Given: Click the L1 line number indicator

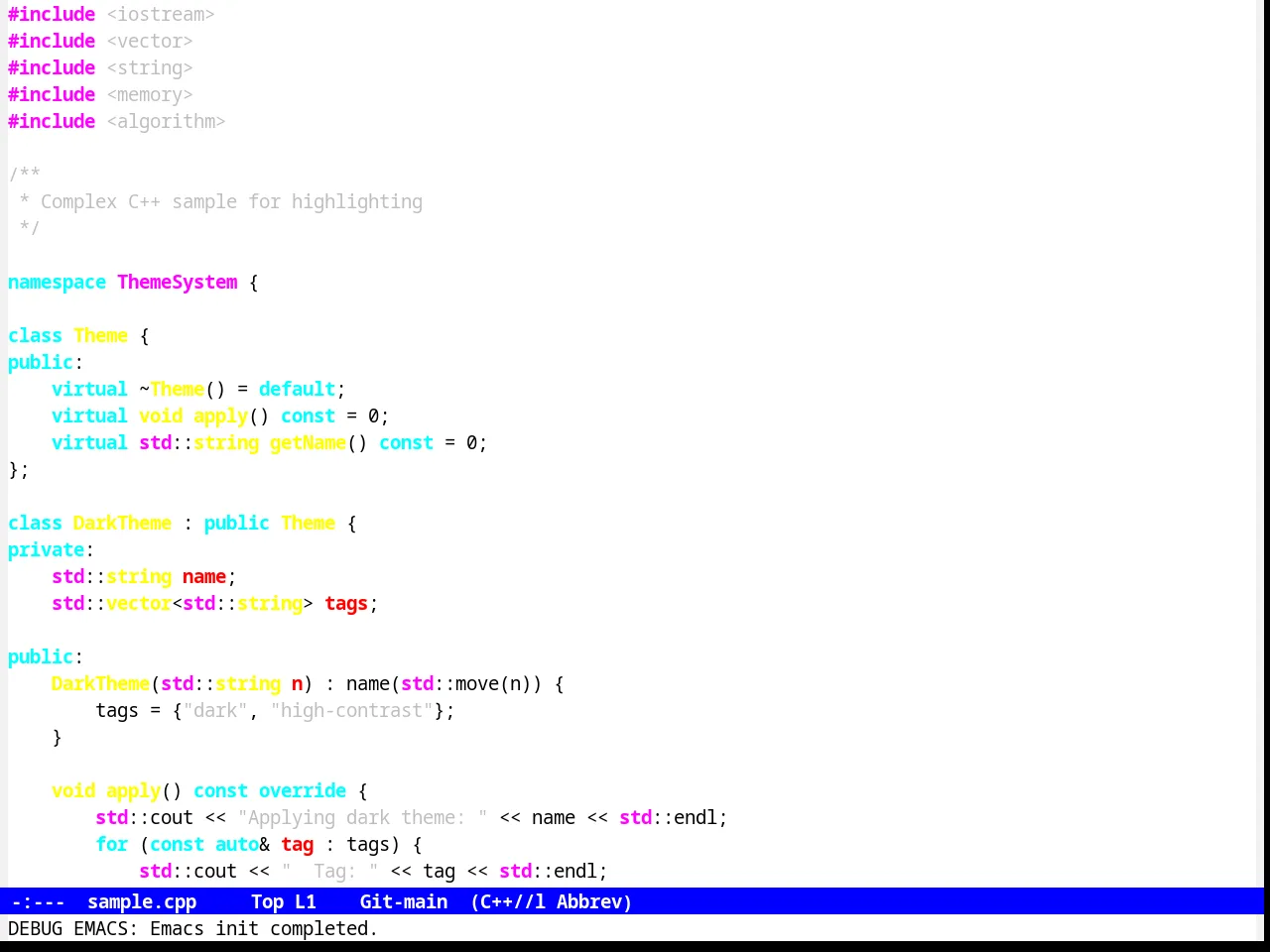Looking at the screenshot, I should point(306,901).
